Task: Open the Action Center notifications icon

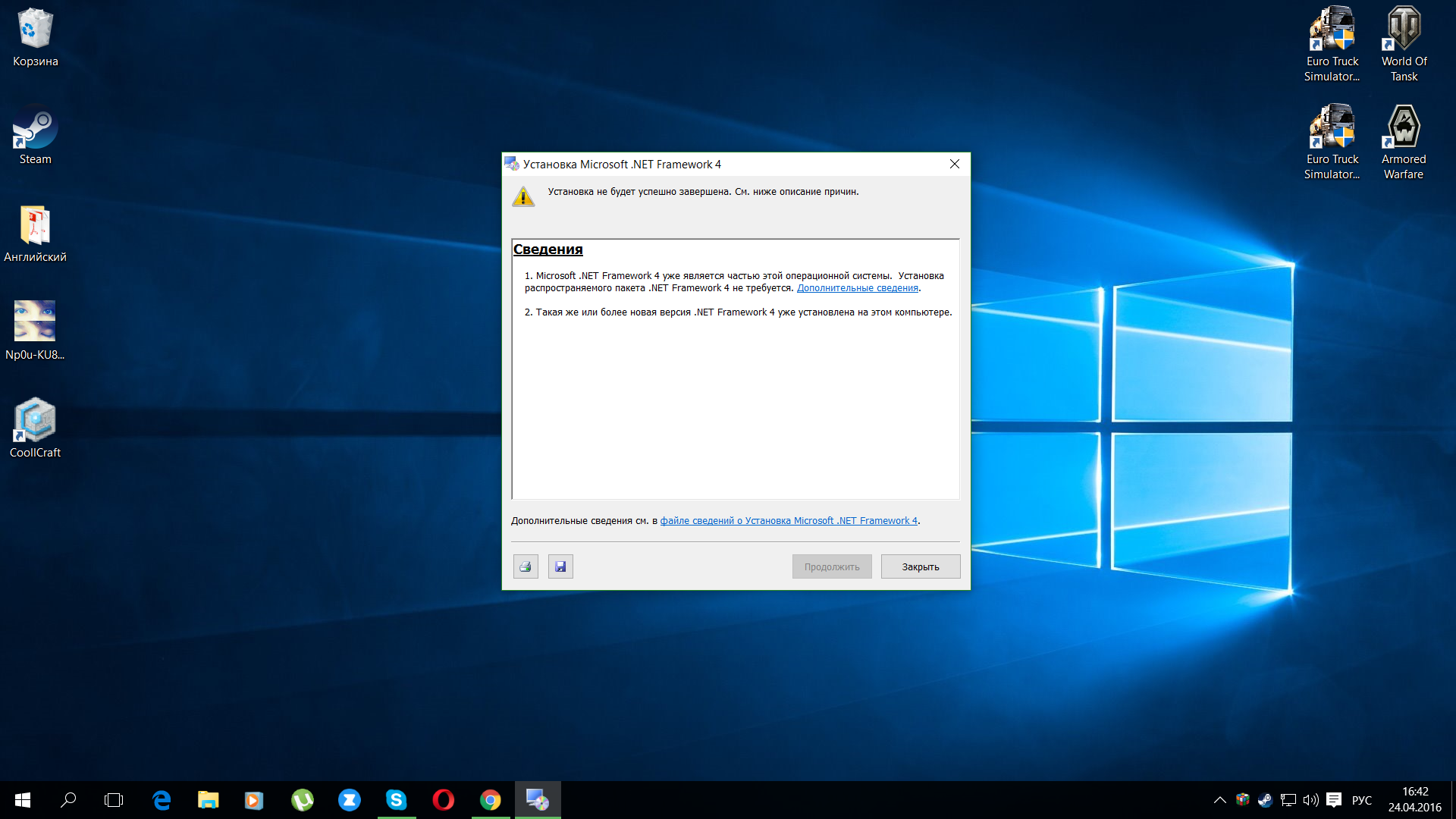Action: coord(1334,800)
